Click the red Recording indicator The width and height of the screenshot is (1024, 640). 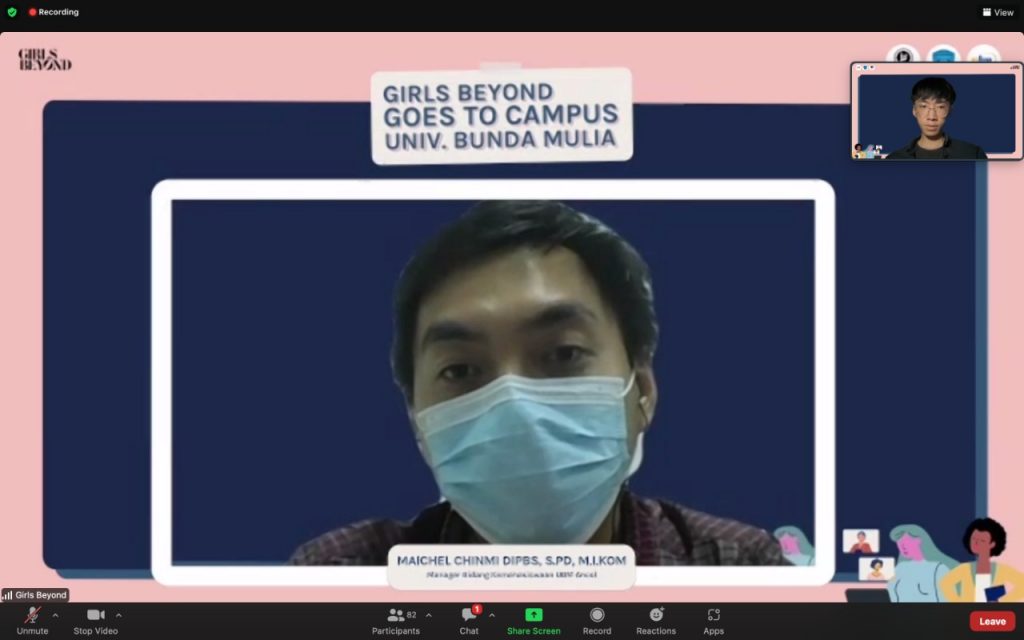tap(54, 12)
